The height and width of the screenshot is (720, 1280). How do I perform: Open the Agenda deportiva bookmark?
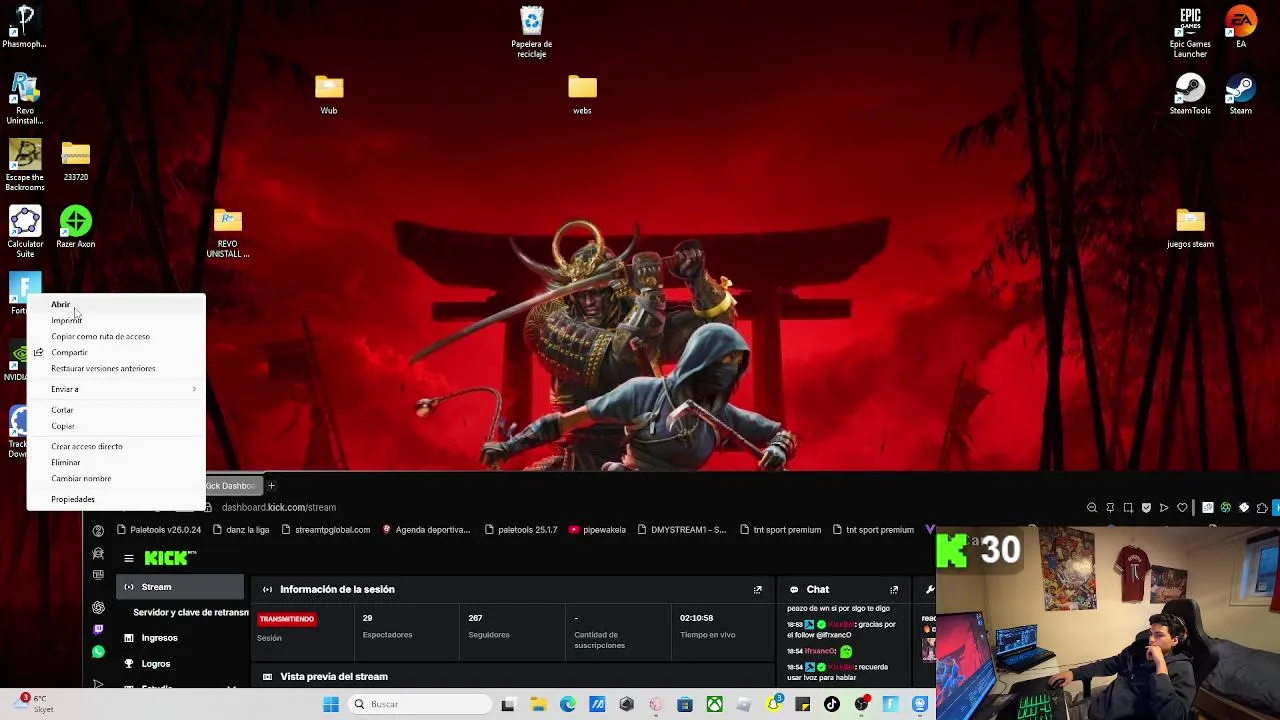click(x=426, y=530)
